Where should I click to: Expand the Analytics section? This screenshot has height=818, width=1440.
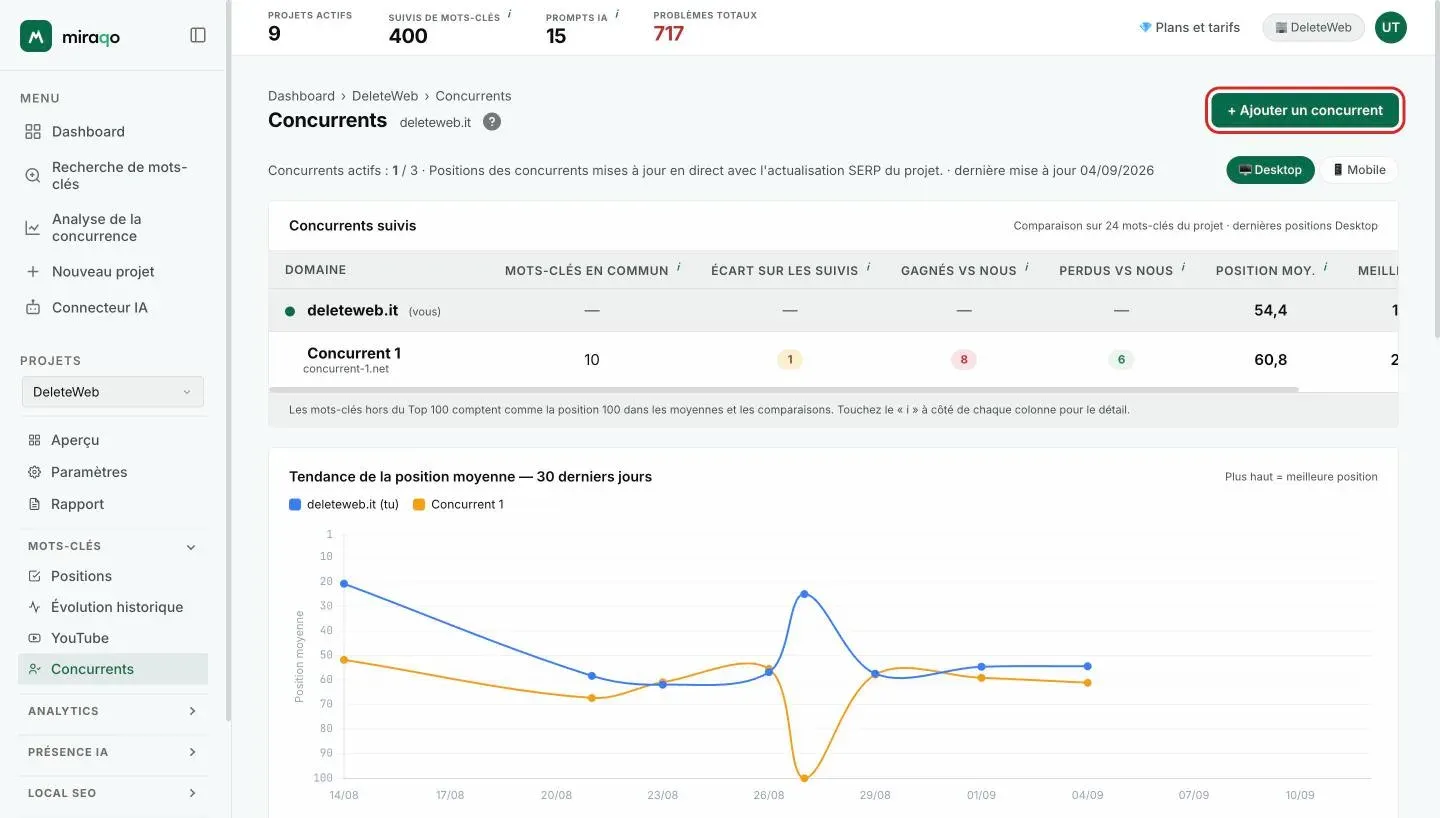[112, 711]
